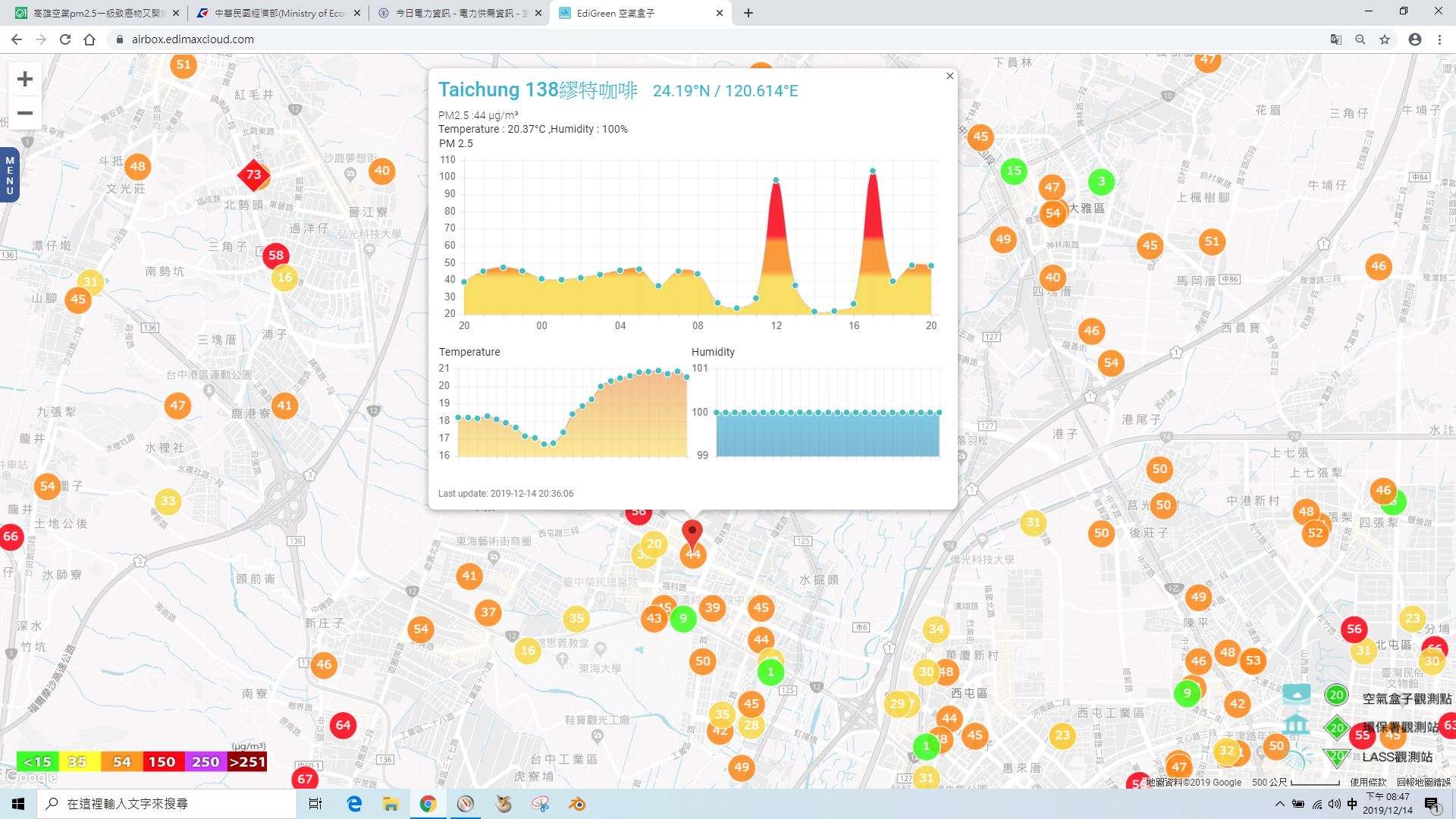
Task: Open File Explorer from the taskbar
Action: point(391,804)
